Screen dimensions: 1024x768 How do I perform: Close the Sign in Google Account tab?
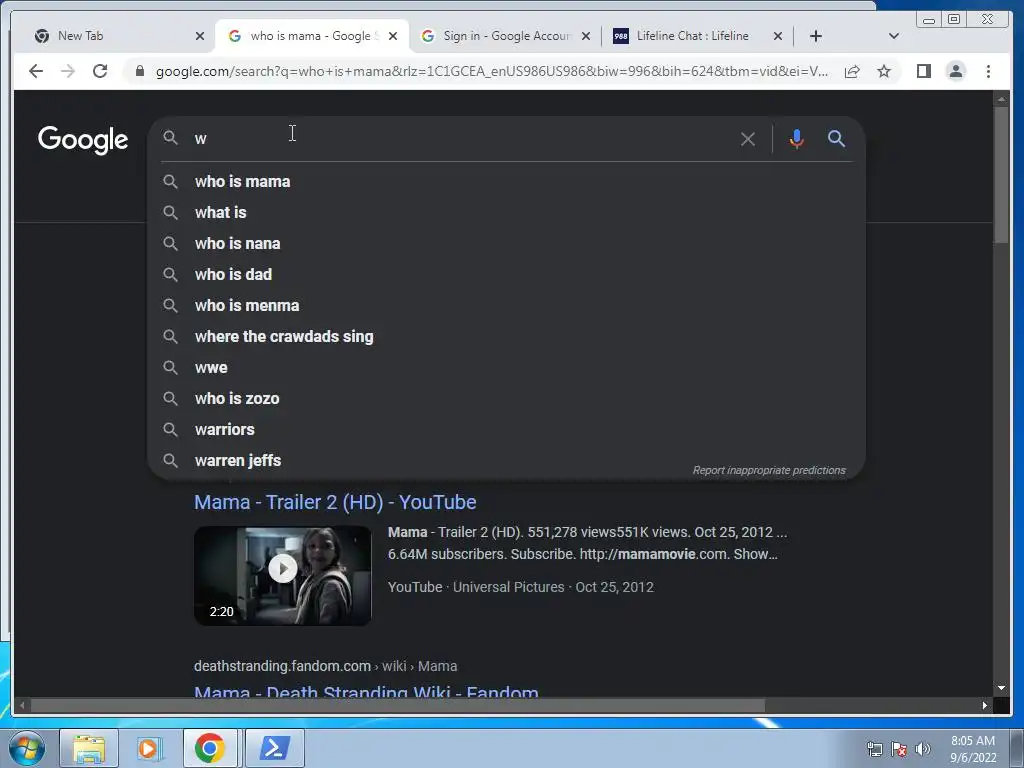point(586,36)
